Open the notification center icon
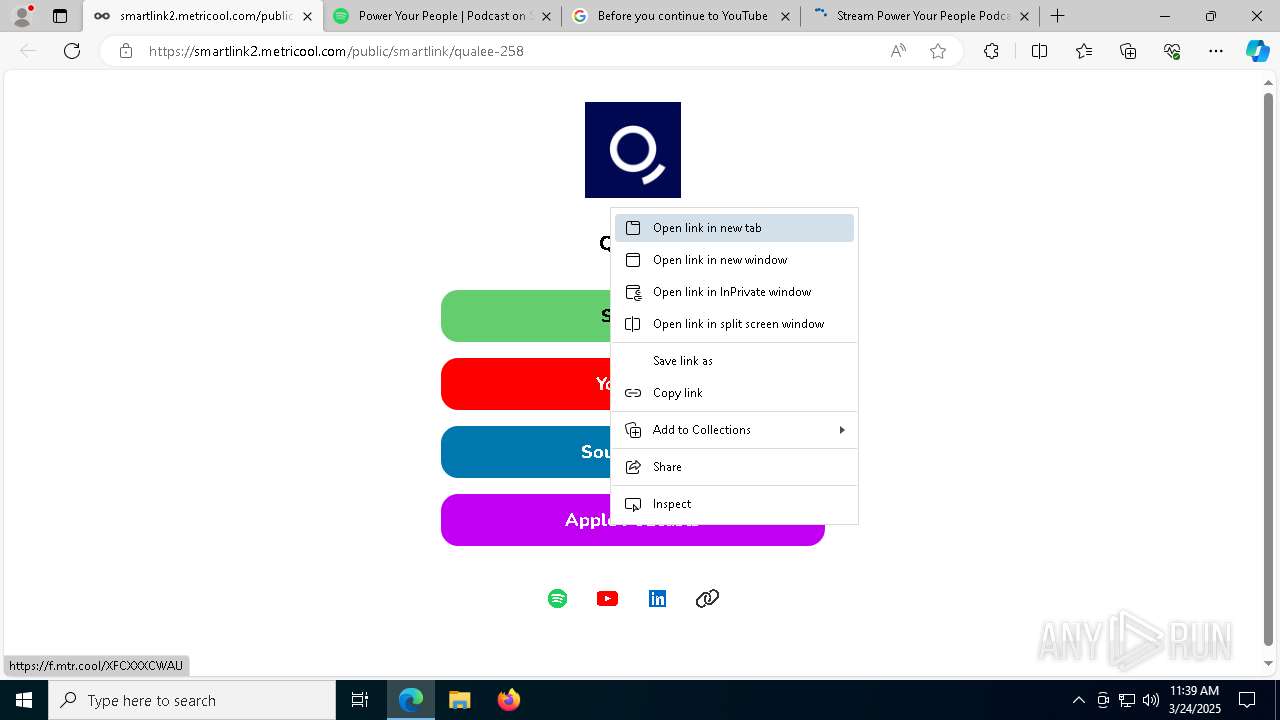 click(1247, 700)
